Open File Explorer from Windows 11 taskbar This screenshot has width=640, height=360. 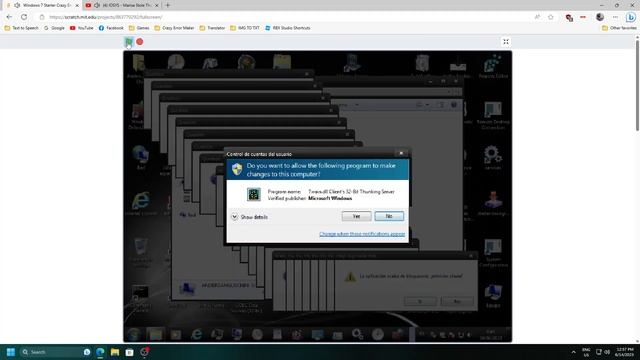pos(115,352)
